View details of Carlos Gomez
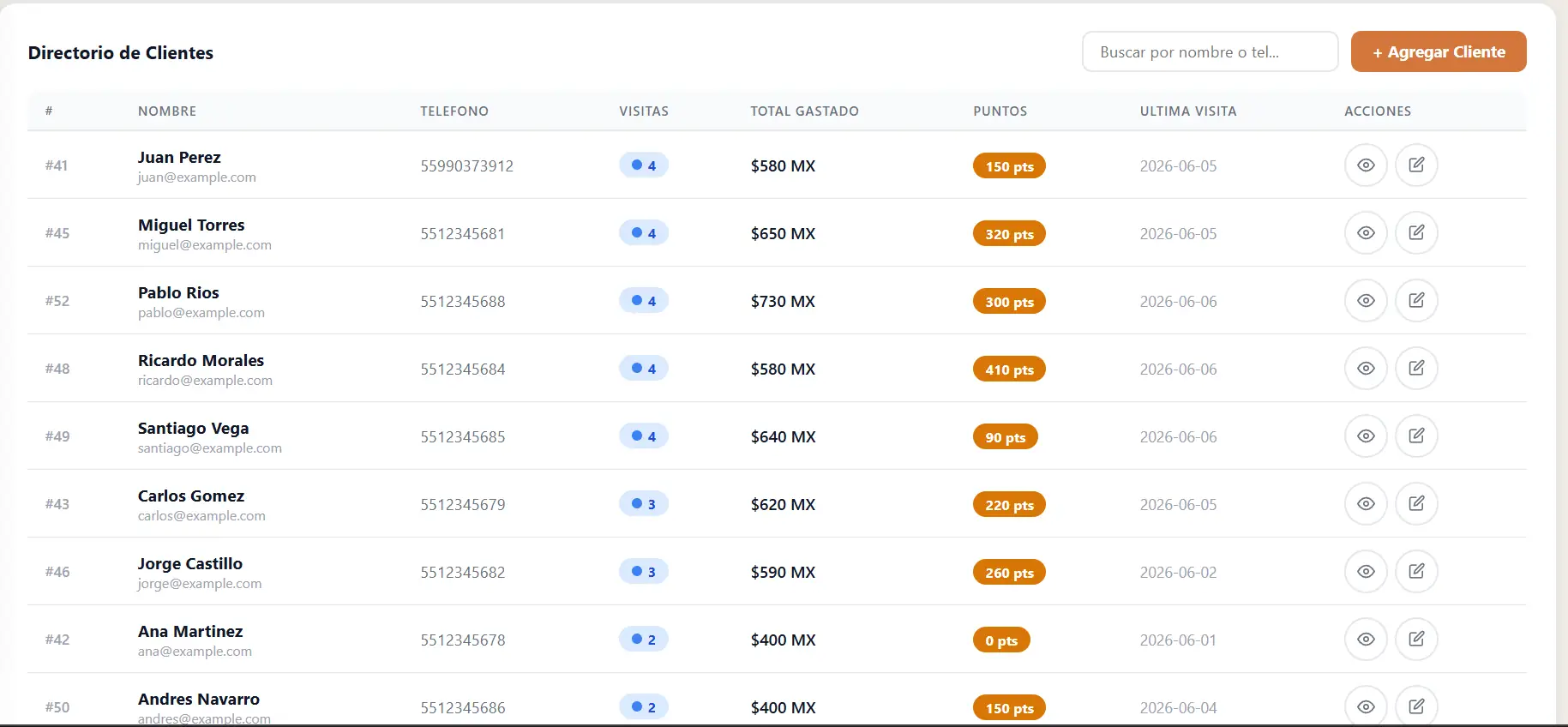The height and width of the screenshot is (727, 1568). click(1366, 503)
